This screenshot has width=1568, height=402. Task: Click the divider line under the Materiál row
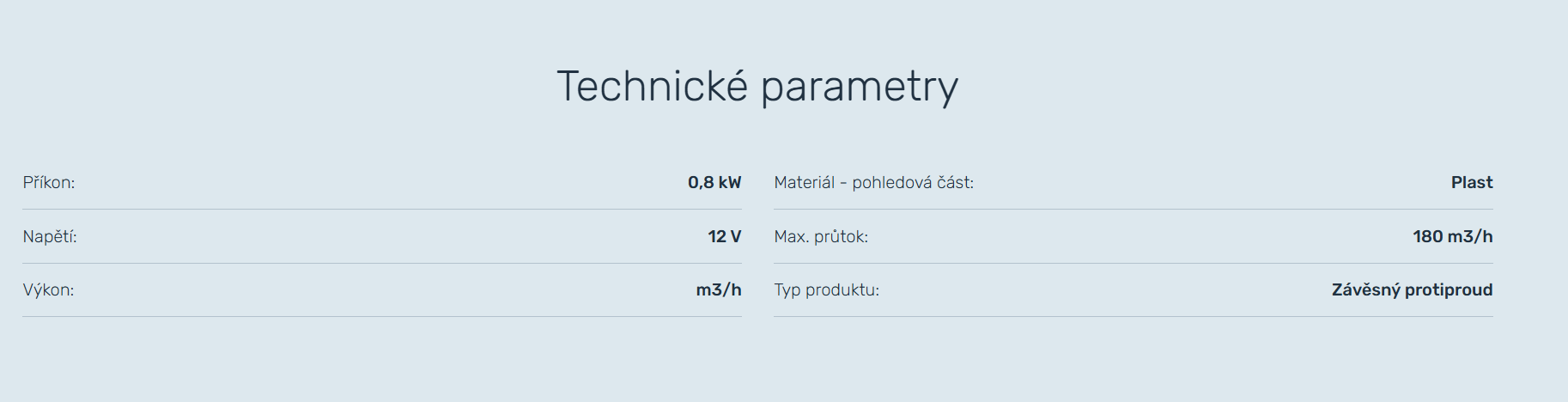(x=1133, y=210)
